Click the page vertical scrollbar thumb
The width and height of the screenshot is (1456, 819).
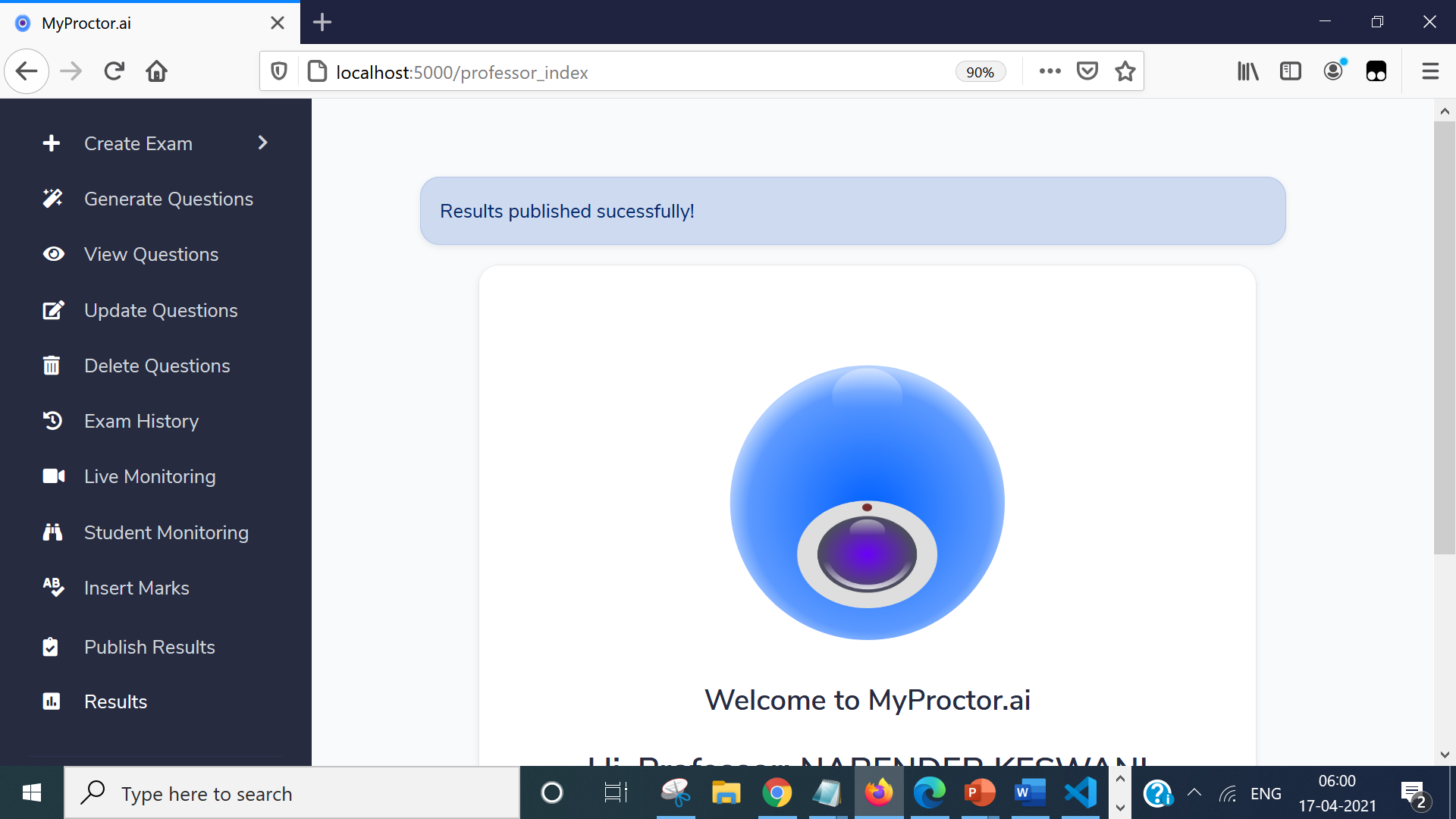point(1444,337)
